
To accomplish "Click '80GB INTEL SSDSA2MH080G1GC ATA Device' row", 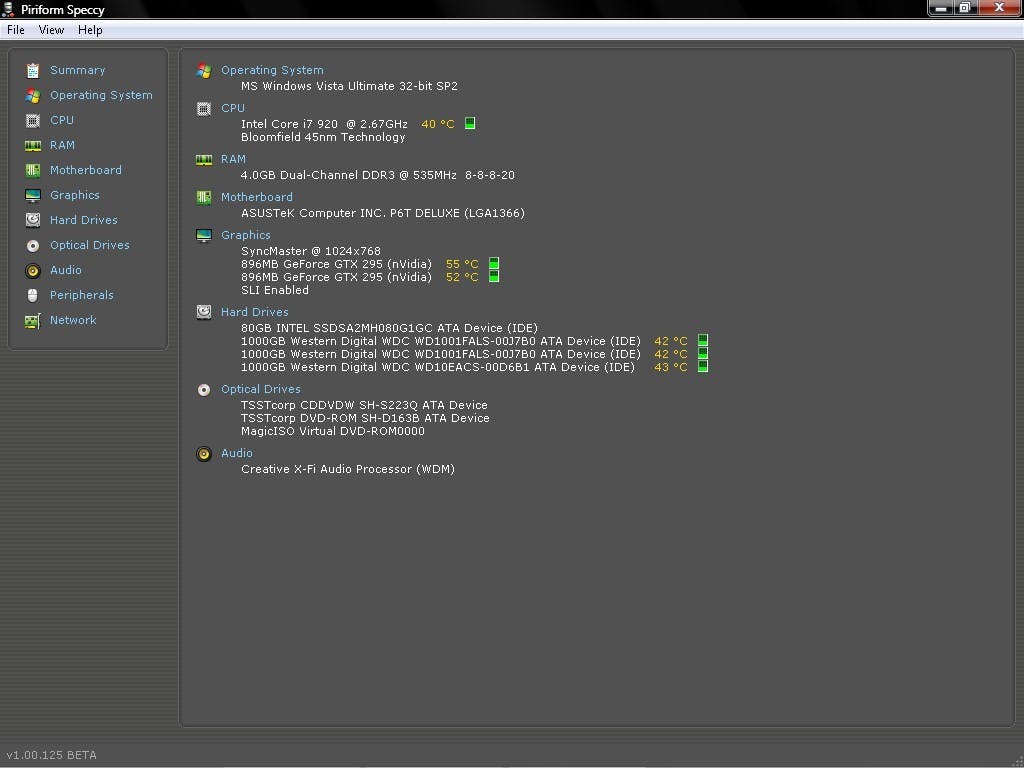I will tap(389, 328).
